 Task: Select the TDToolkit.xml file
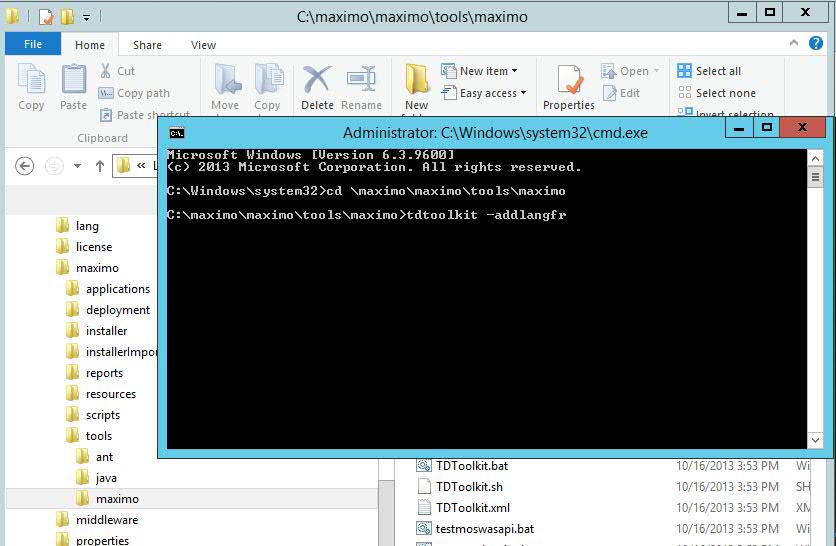pos(464,508)
